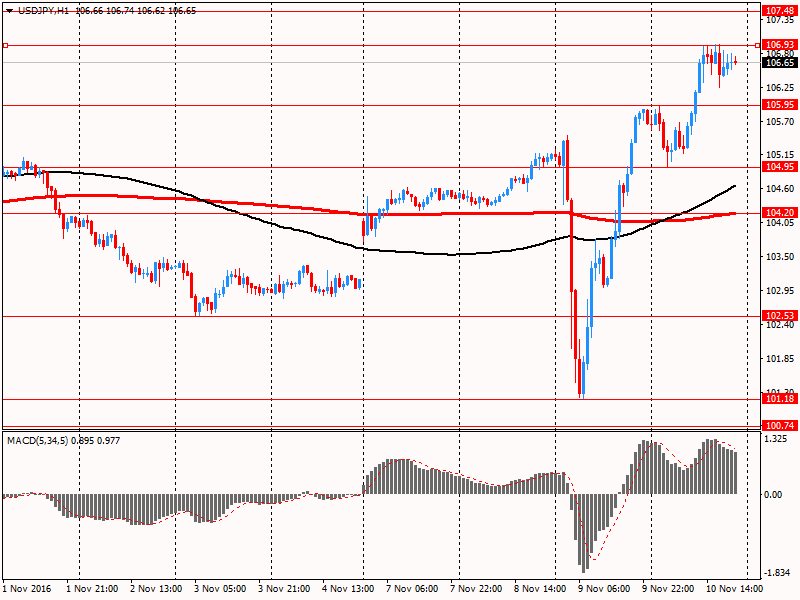Click the 107.35 price scale value
Image resolution: width=800 pixels, height=600 pixels.
tap(780, 20)
